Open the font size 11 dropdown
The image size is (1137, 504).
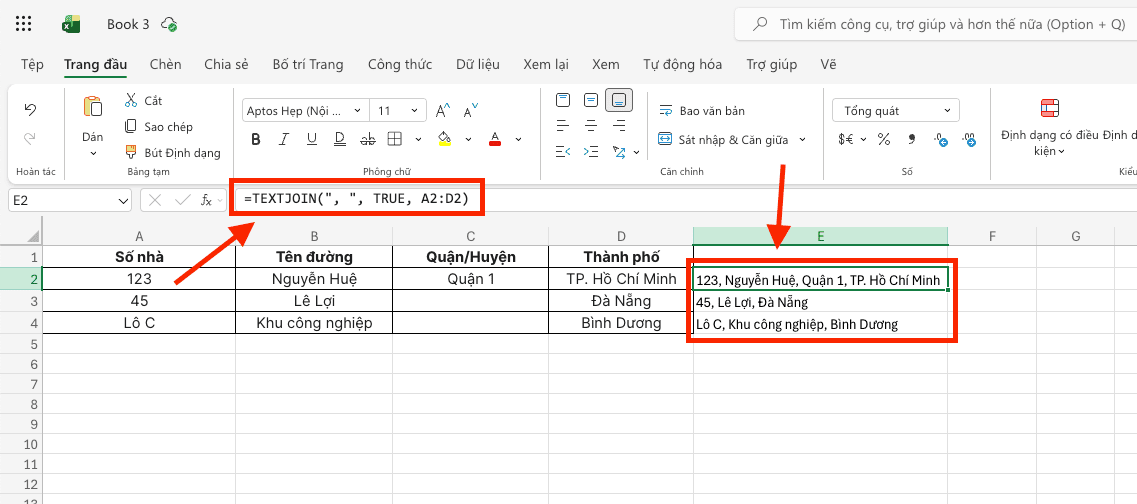pos(414,111)
